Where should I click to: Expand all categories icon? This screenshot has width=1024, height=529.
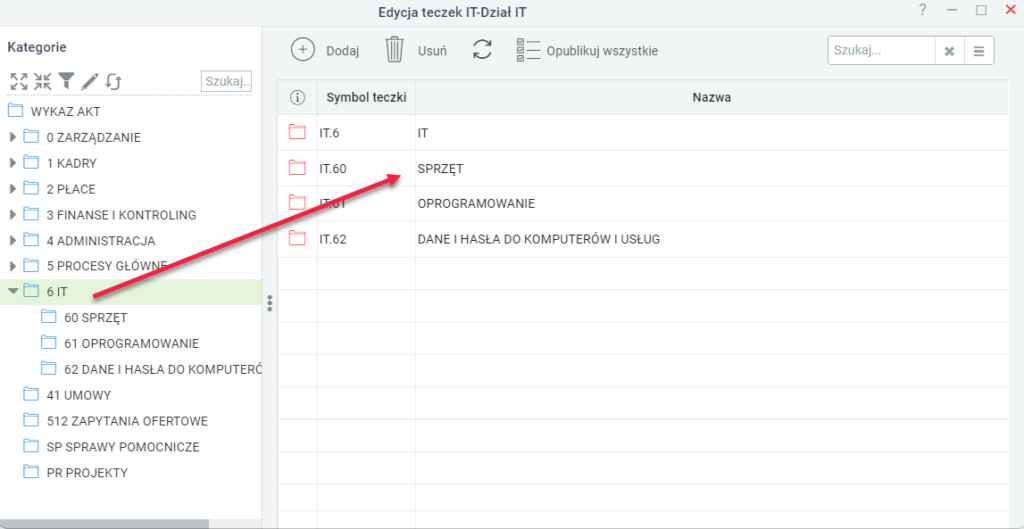19,82
